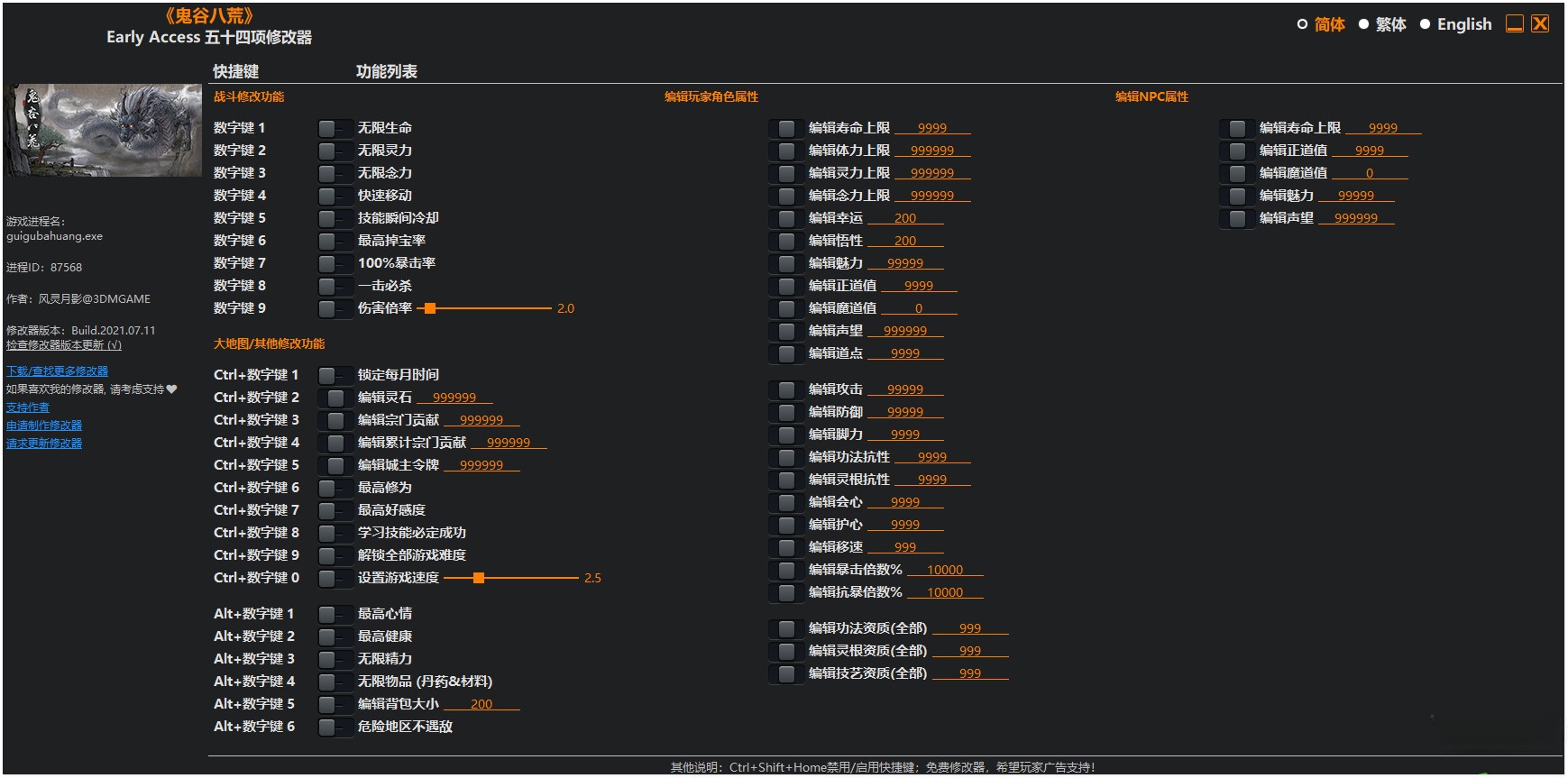Toggle 设置游戏速度 game speed switch
The height and width of the screenshot is (778, 1568).
pos(335,579)
